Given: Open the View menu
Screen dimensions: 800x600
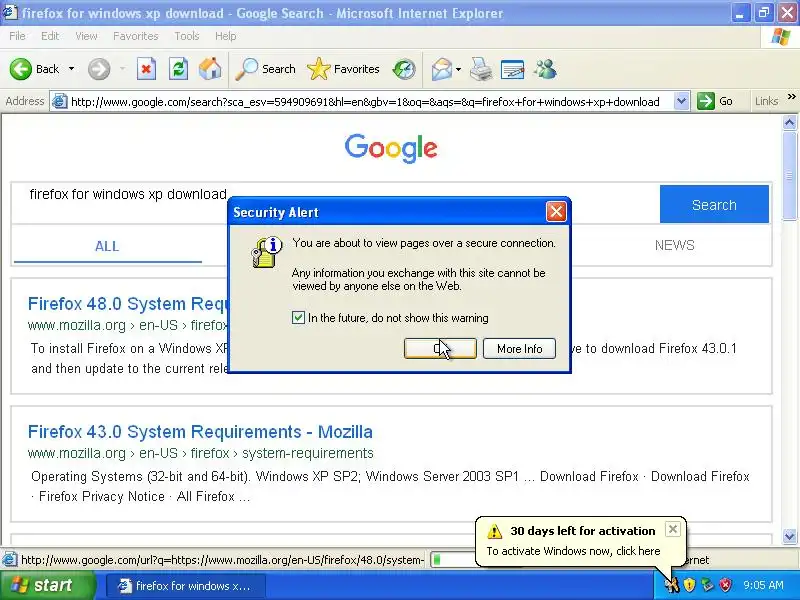Looking at the screenshot, I should coord(86,36).
